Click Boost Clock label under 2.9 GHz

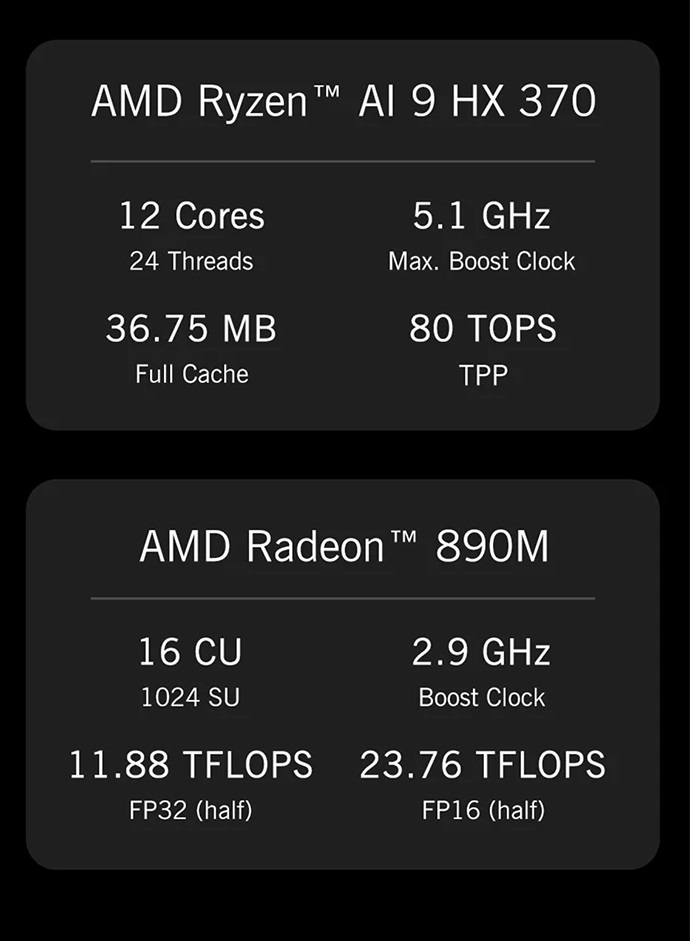click(x=481, y=698)
